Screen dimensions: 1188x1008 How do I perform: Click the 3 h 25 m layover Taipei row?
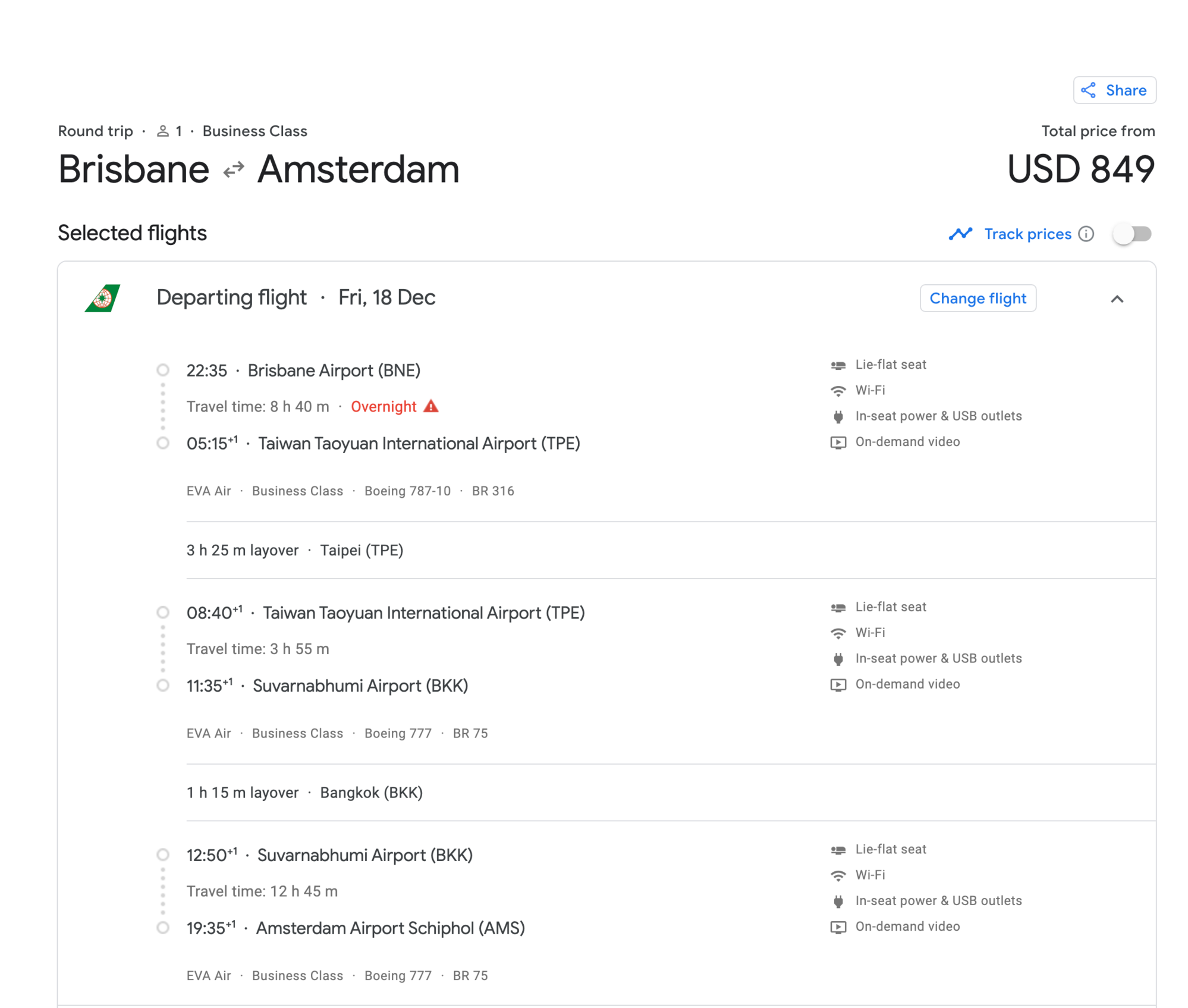tap(295, 550)
